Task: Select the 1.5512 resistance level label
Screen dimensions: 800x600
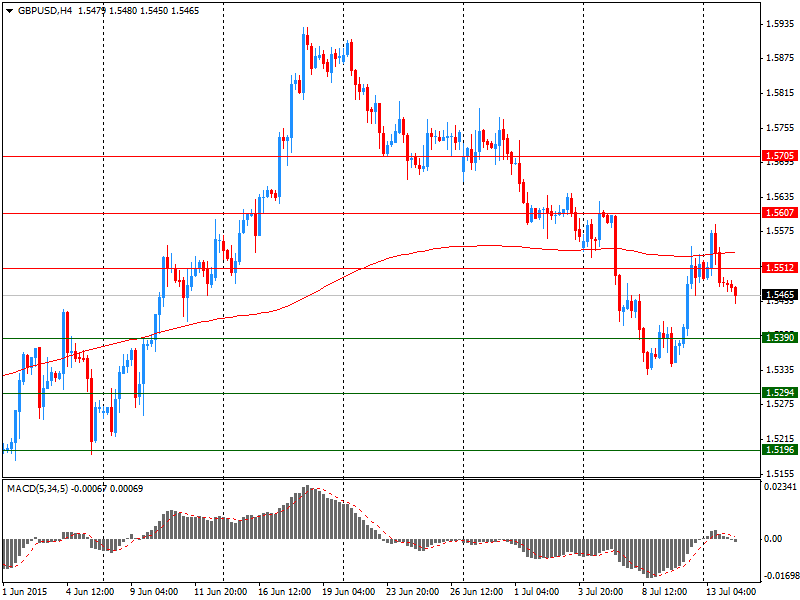Action: [780, 268]
